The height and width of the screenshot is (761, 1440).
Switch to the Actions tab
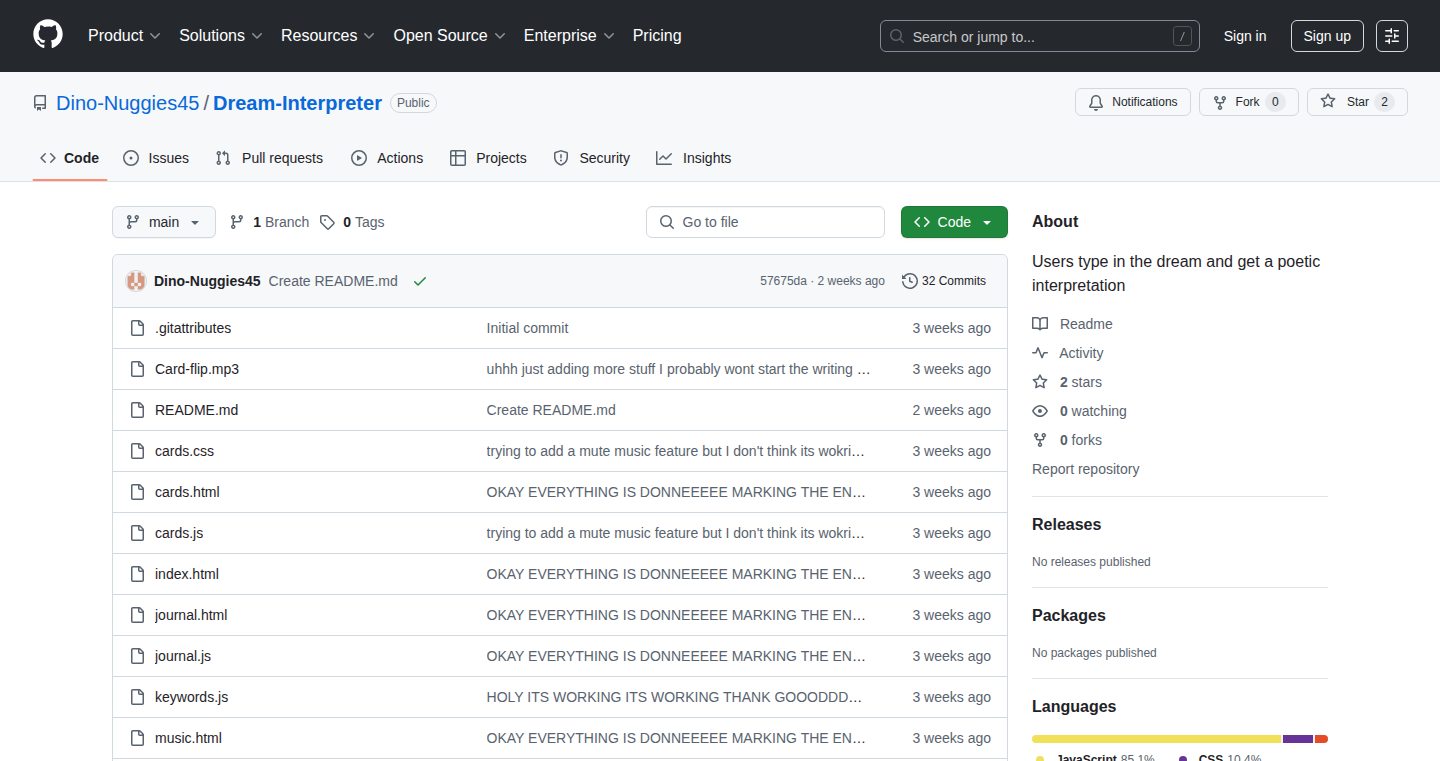click(387, 158)
